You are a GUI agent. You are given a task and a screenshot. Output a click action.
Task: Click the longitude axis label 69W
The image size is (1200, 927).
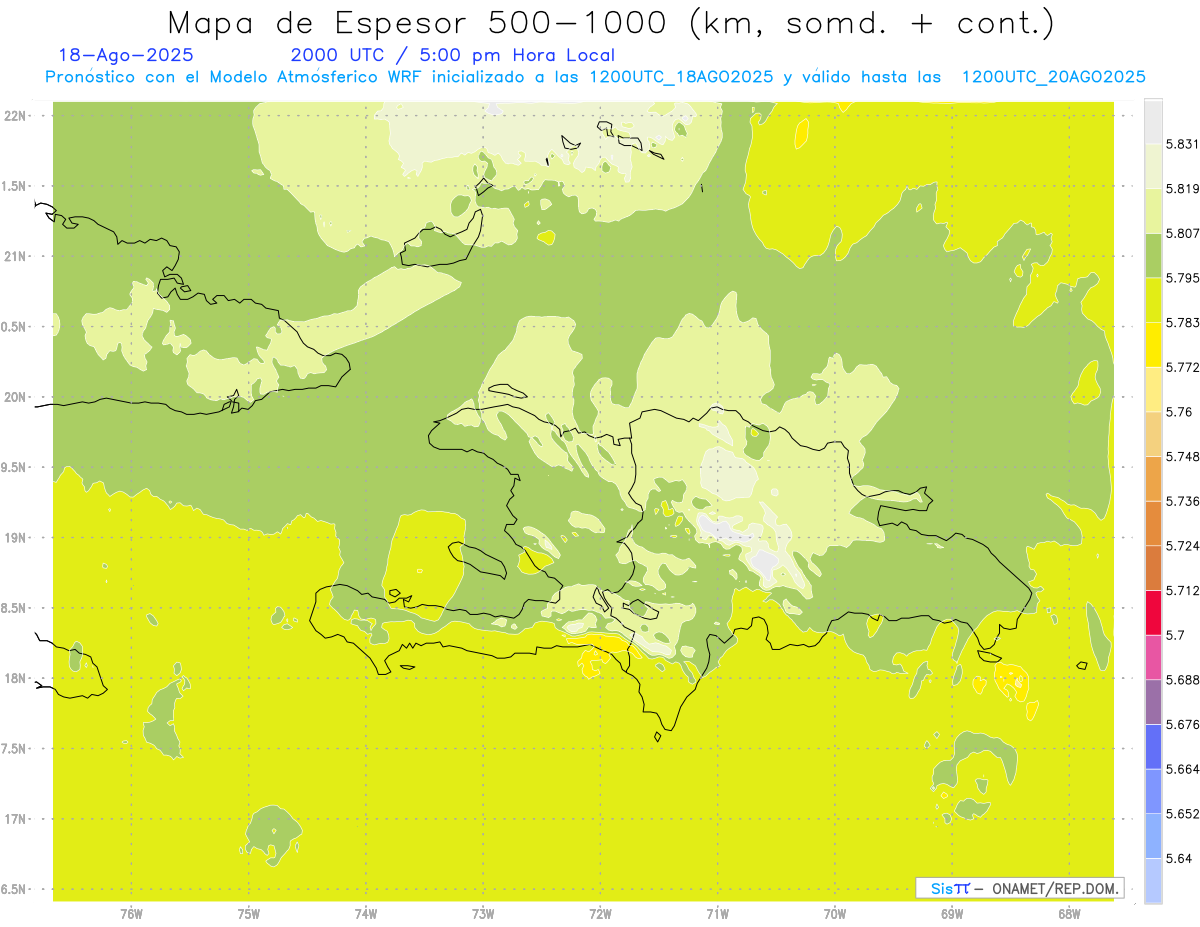tap(952, 914)
